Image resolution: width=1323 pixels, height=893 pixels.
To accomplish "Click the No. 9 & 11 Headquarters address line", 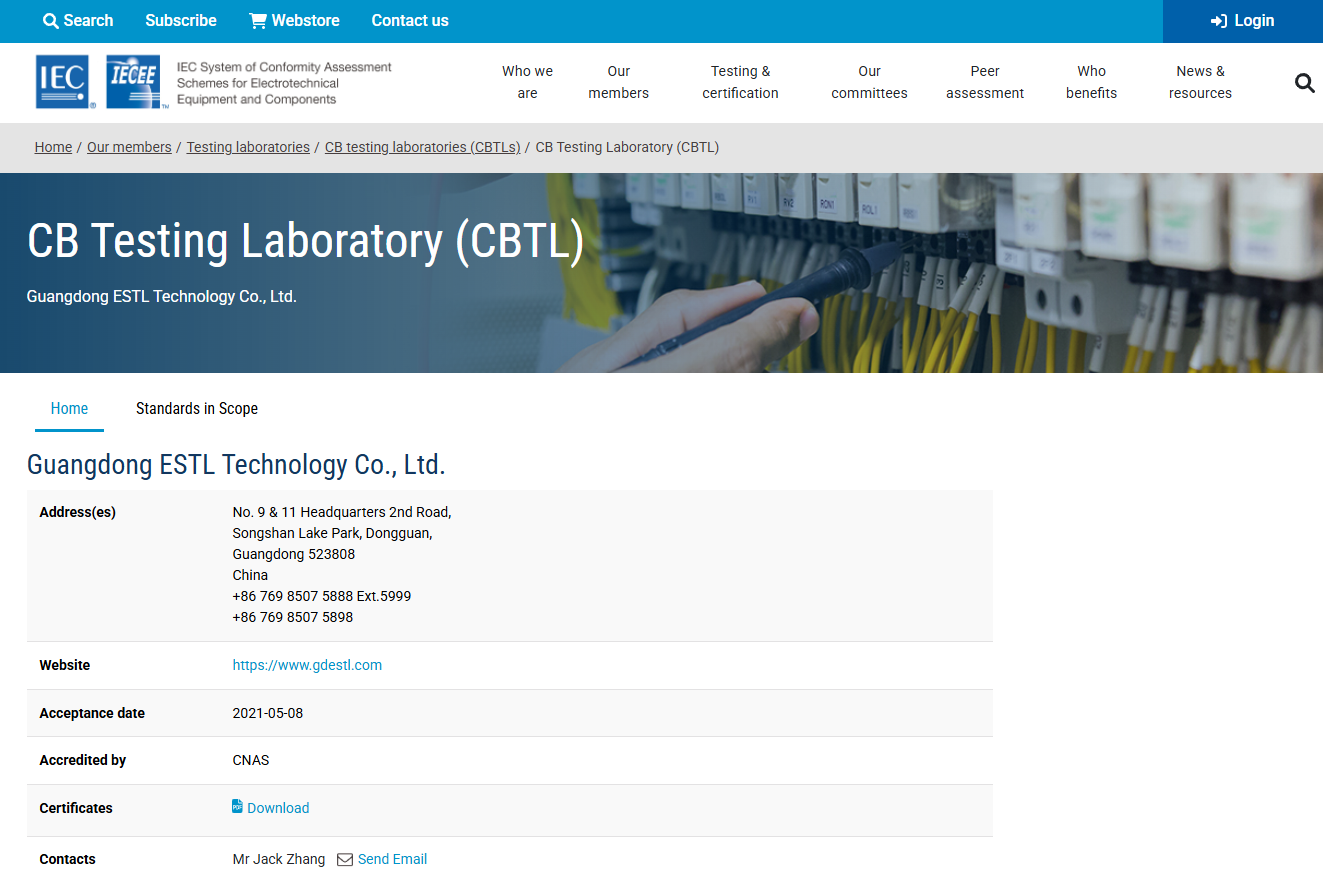I will tap(342, 512).
